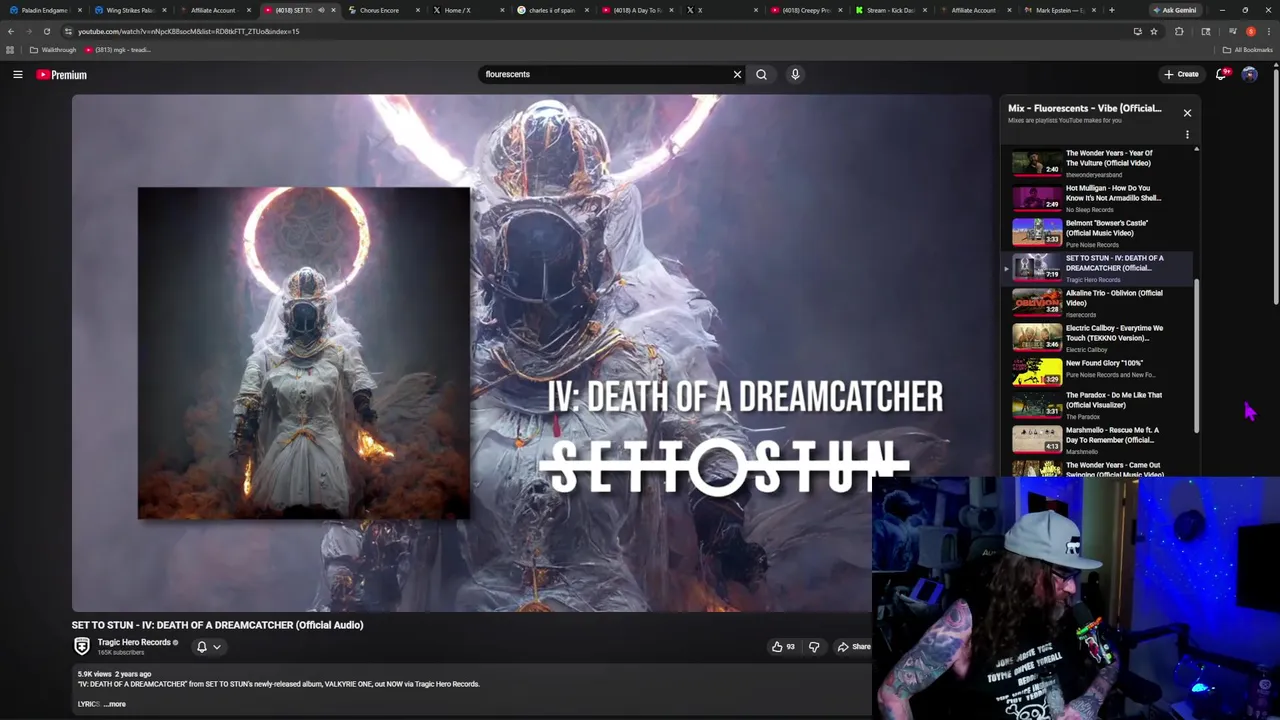Open the Chrome profile icon
1280x720 pixels.
1250,31
